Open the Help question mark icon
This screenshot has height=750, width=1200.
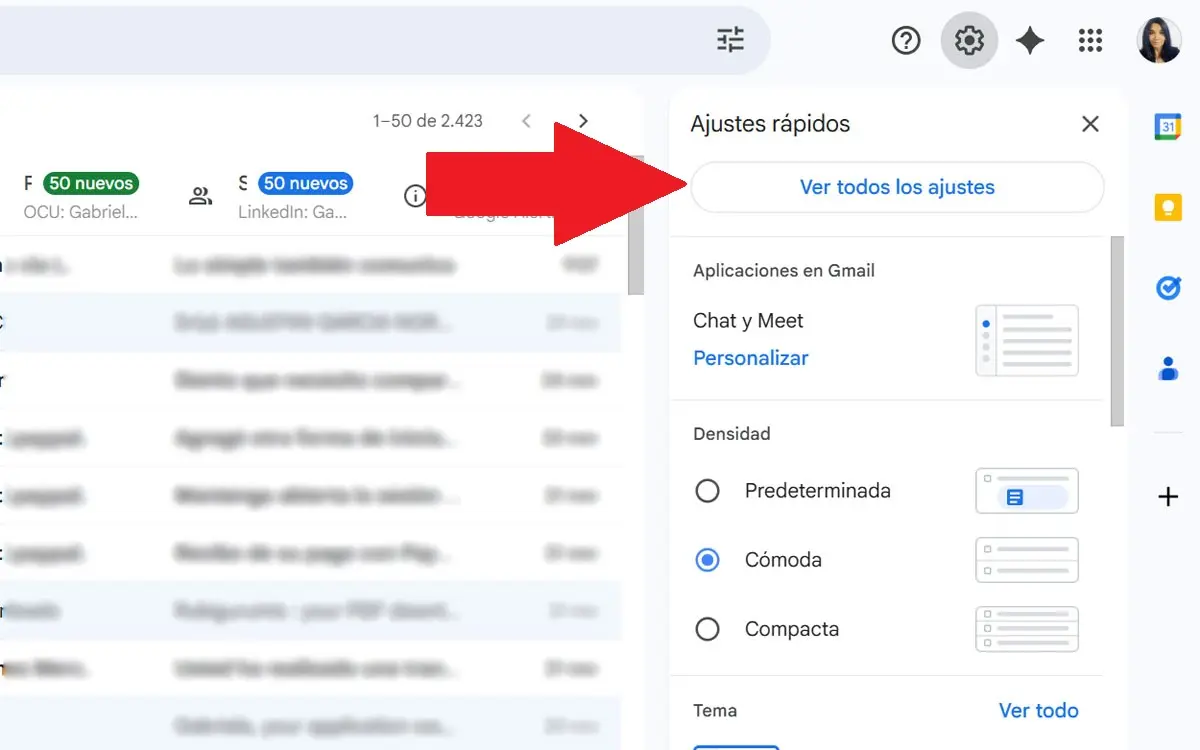click(x=906, y=40)
